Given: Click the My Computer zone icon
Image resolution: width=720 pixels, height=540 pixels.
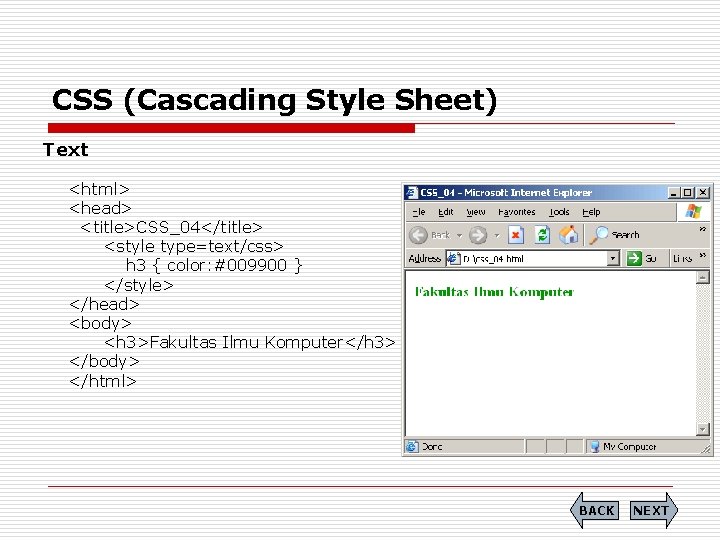Looking at the screenshot, I should pos(594,446).
